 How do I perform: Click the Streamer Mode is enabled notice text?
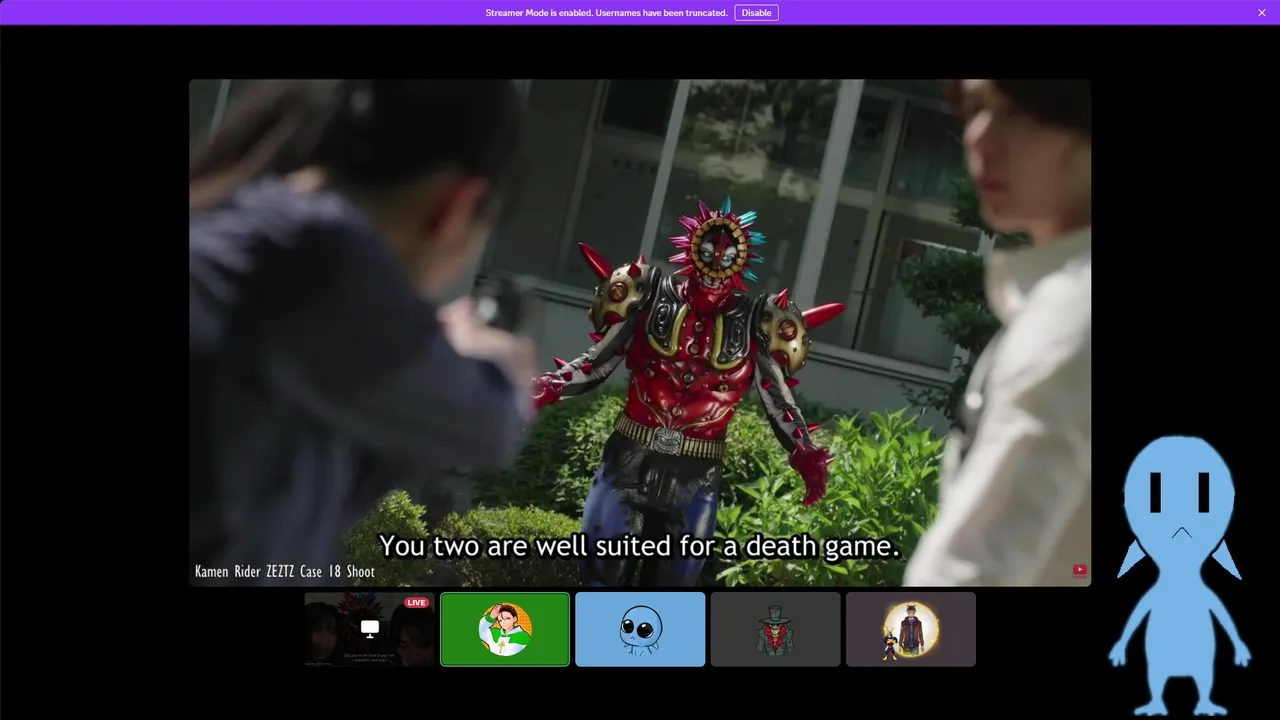(606, 13)
